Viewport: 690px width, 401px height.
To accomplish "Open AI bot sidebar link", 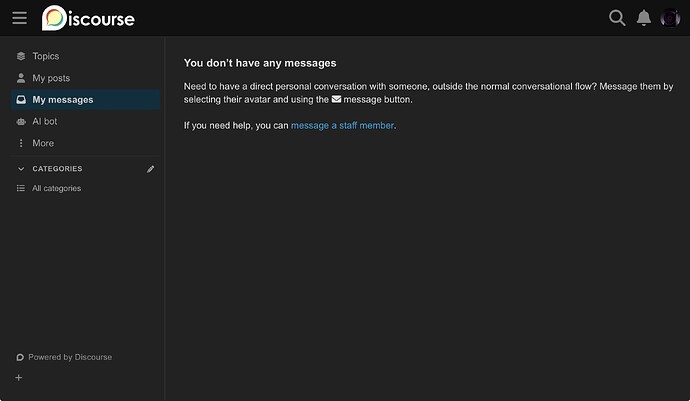I will (85, 121).
